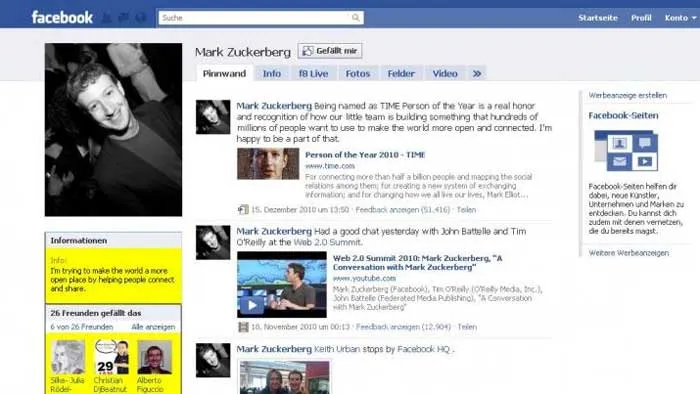
Task: Click video post icon by 18. November 2010
Action: tap(243, 327)
